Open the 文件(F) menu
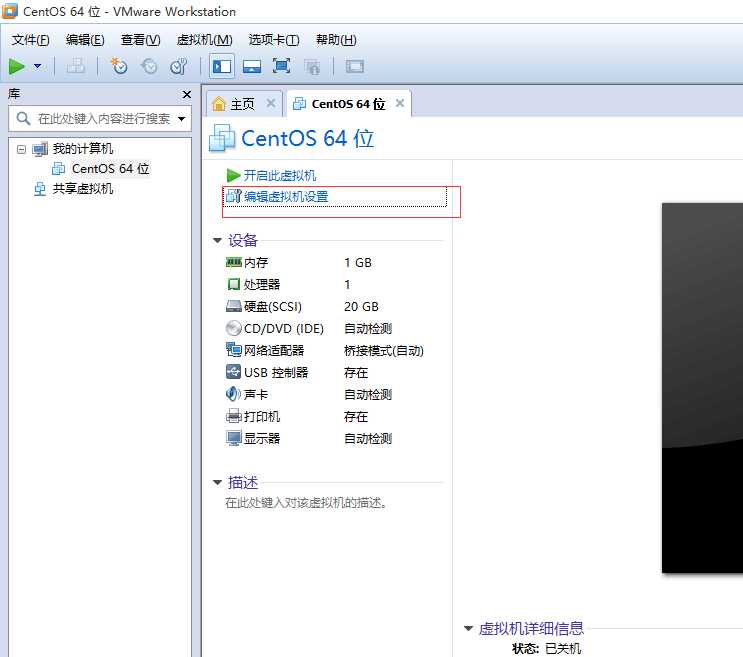The width and height of the screenshot is (743, 657). pyautogui.click(x=30, y=40)
